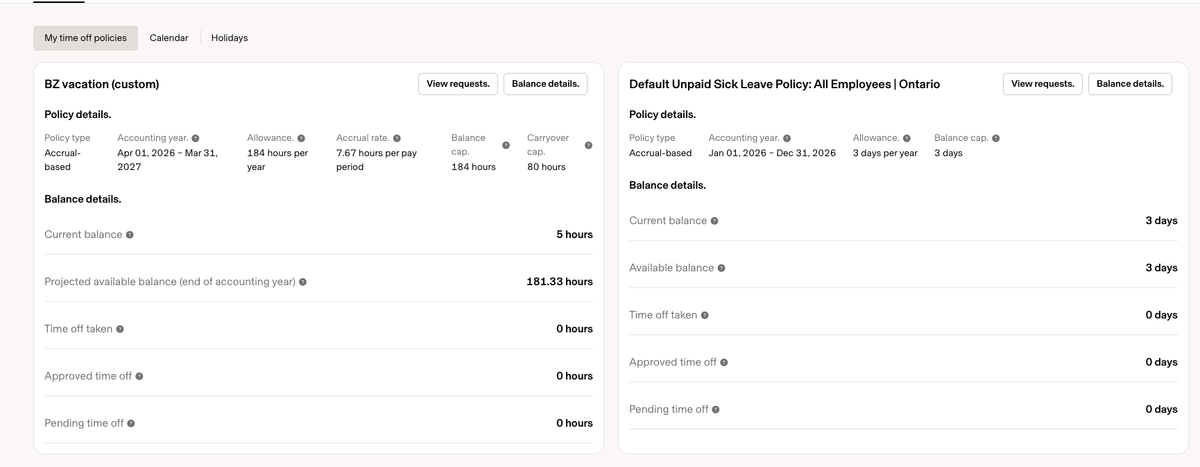Click help icon next to Projected available balance
This screenshot has width=1200, height=467.
(x=303, y=282)
